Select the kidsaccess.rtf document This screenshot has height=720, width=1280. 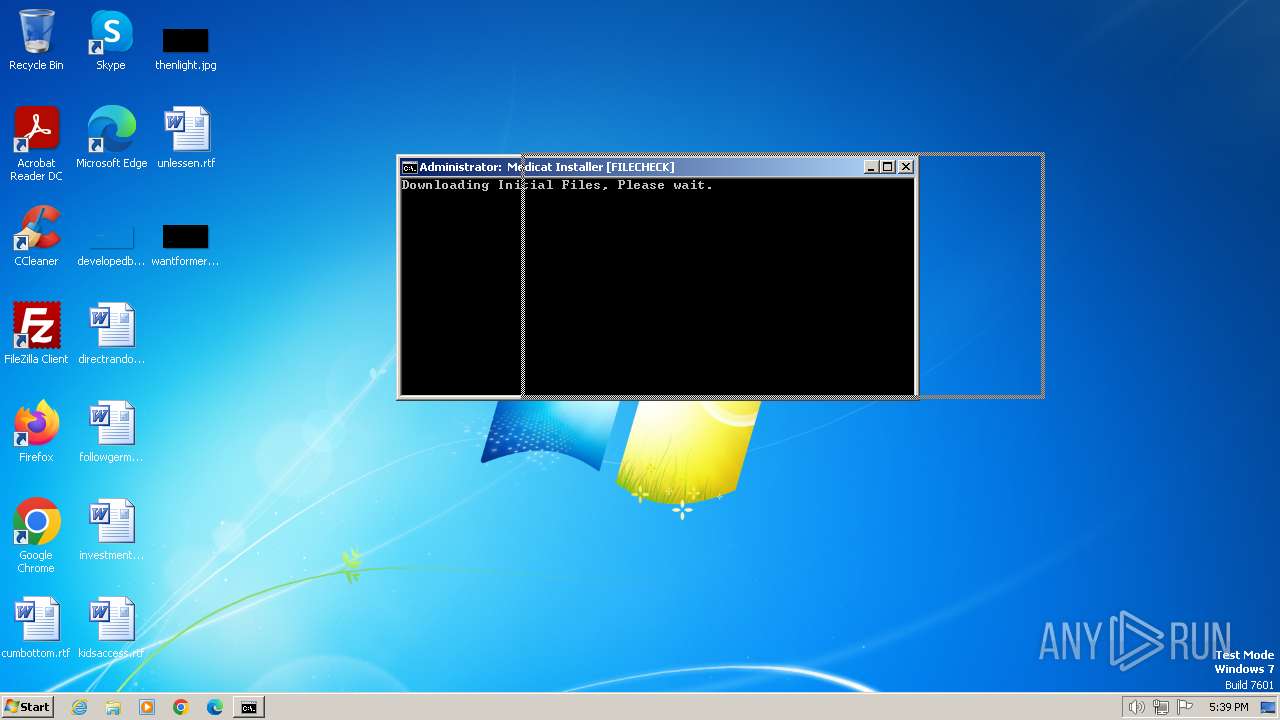click(111, 627)
